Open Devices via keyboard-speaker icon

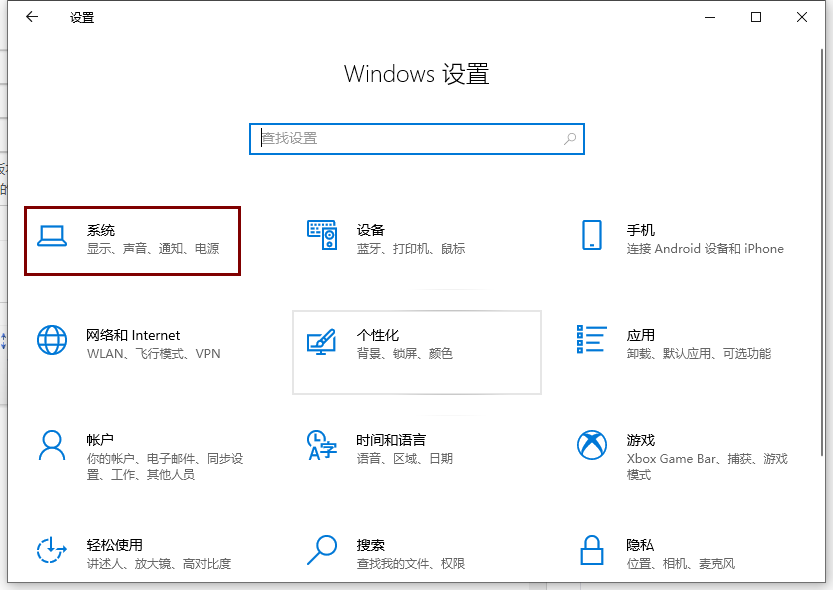tap(321, 236)
